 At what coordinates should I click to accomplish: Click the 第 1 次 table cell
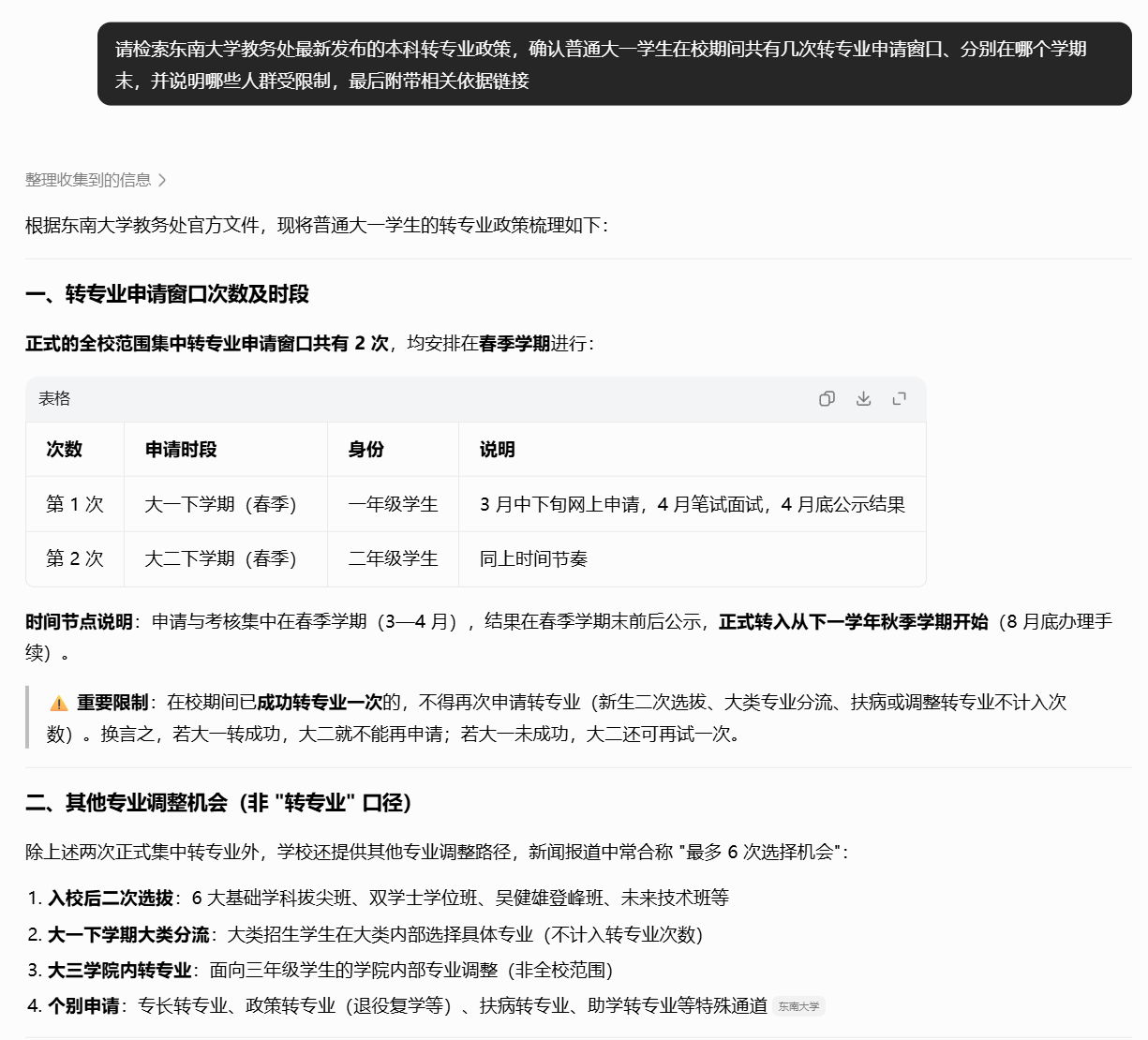[x=75, y=504]
